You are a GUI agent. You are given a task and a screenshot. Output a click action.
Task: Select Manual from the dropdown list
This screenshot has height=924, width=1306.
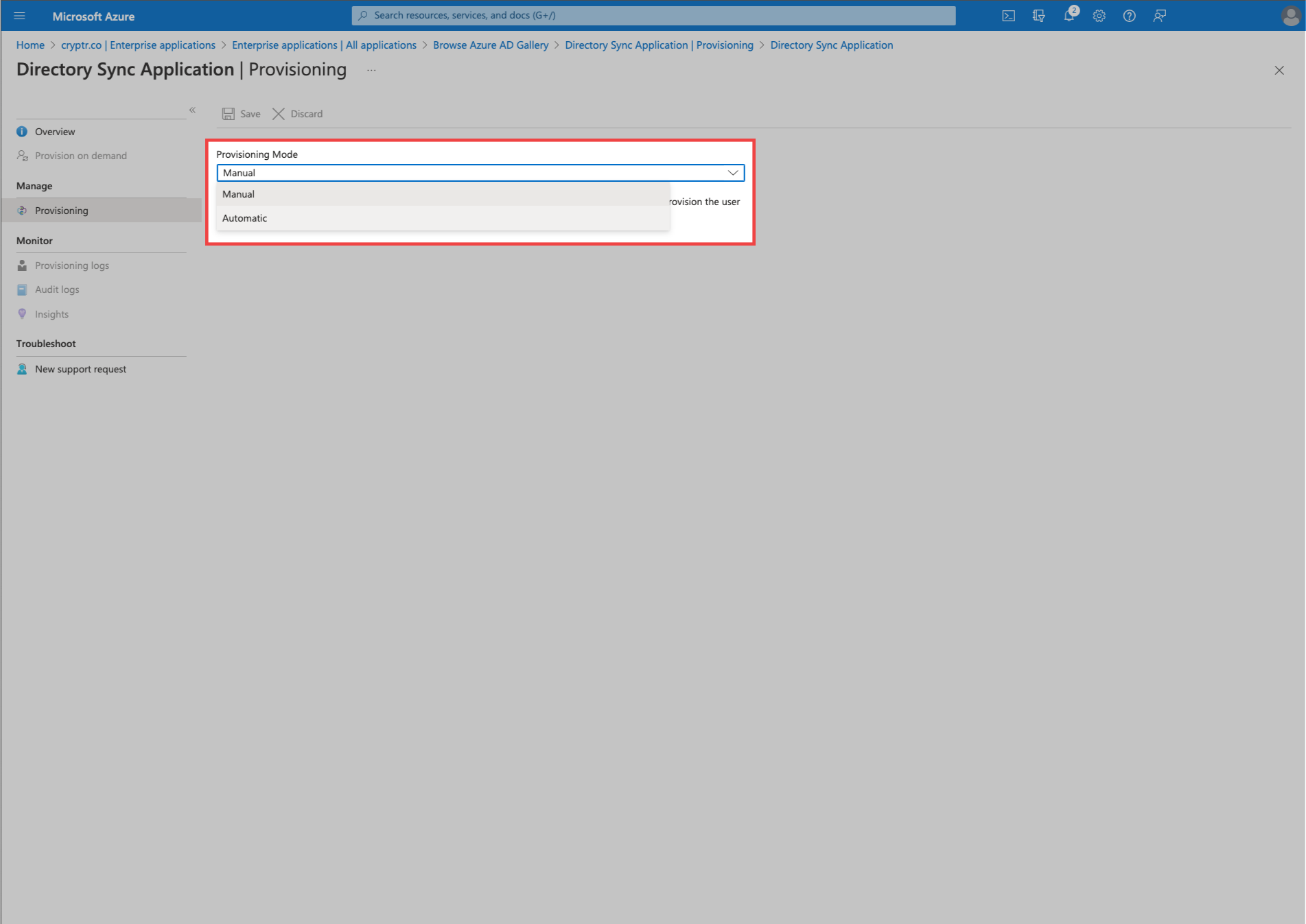[443, 194]
